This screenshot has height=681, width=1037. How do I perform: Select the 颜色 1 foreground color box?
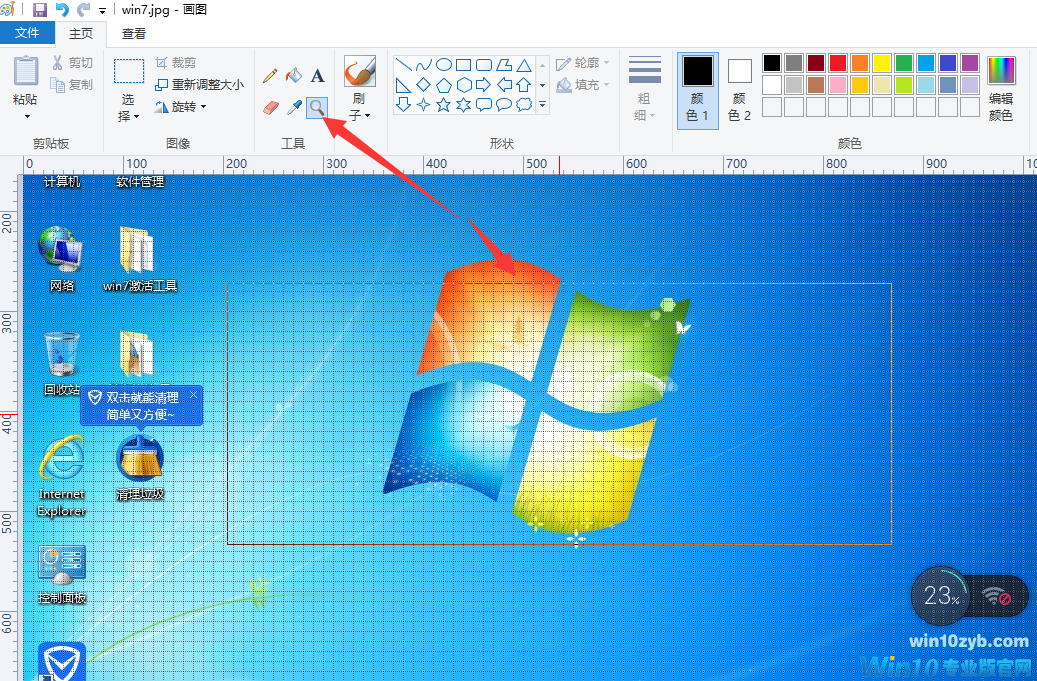pos(698,89)
